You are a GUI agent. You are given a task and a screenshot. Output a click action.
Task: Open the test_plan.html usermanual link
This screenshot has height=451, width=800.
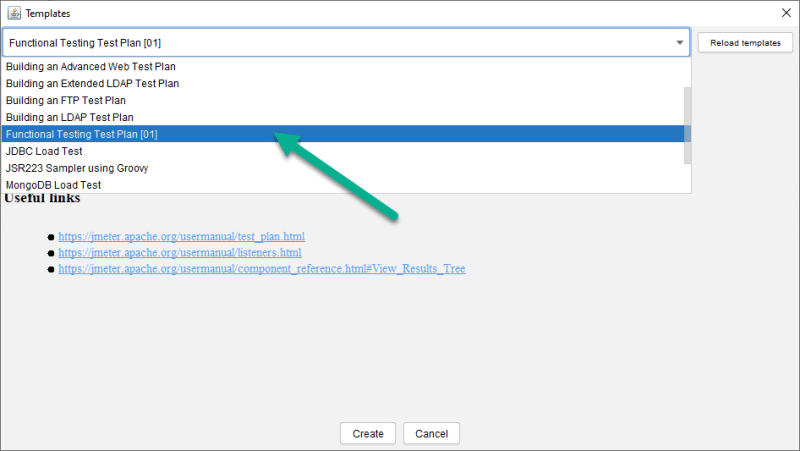point(182,236)
